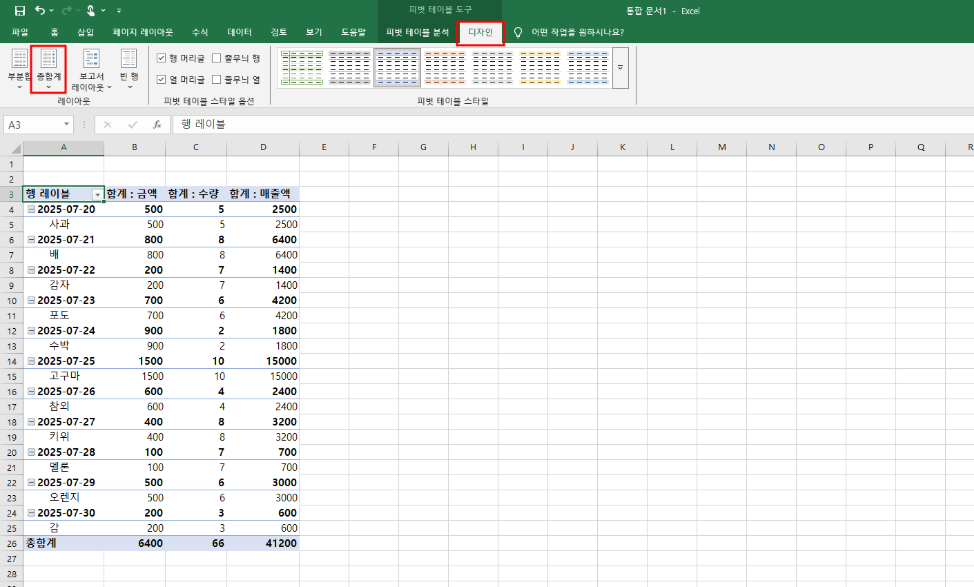Screen dimensions: 974x587
Task: Open the 페이지 레이아웃 tab
Action: tap(142, 32)
